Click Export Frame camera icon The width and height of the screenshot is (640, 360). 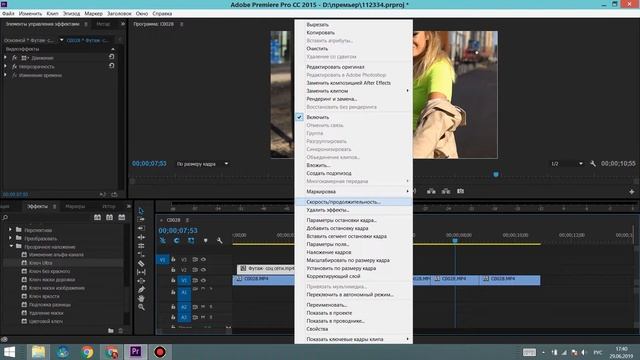[460, 191]
